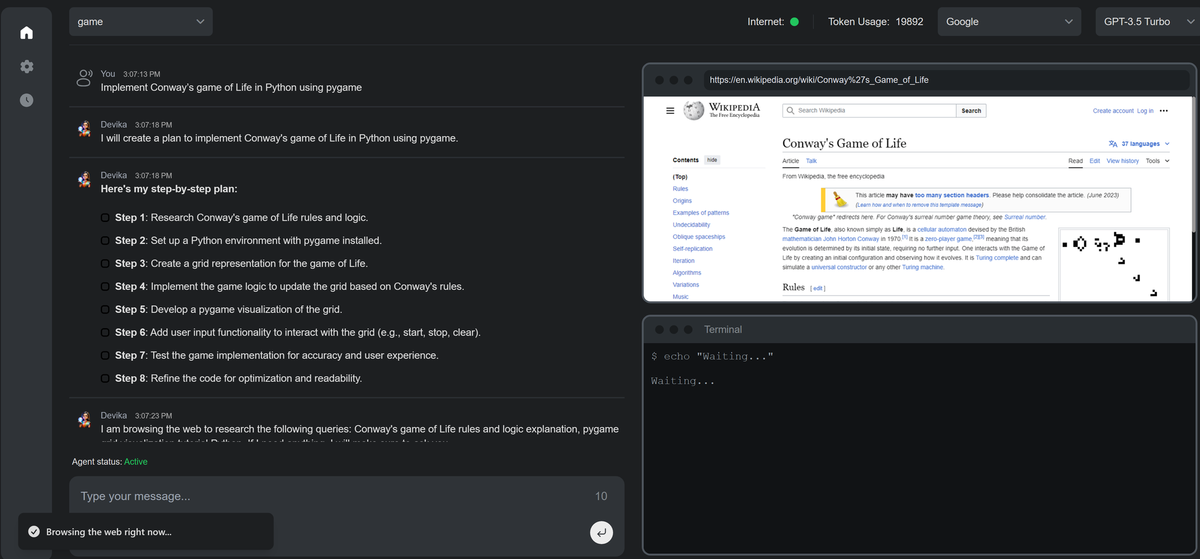
Task: Check the Step 2 Python environment checkbox
Action: (x=105, y=241)
